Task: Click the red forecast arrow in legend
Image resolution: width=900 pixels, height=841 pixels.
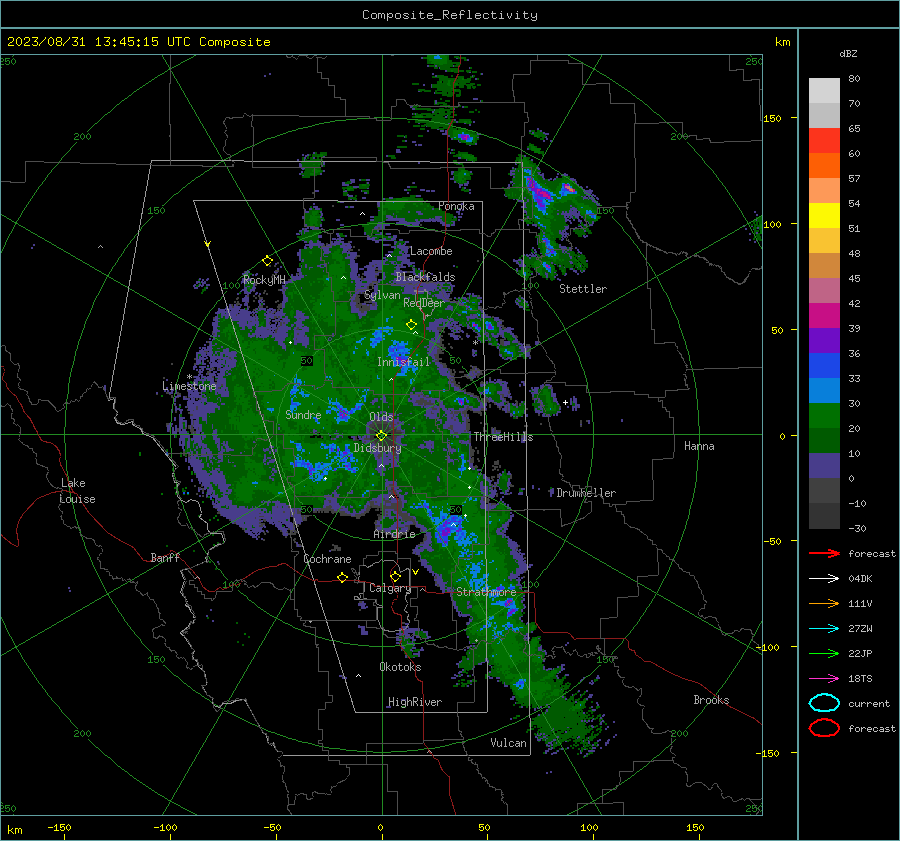Action: [824, 553]
